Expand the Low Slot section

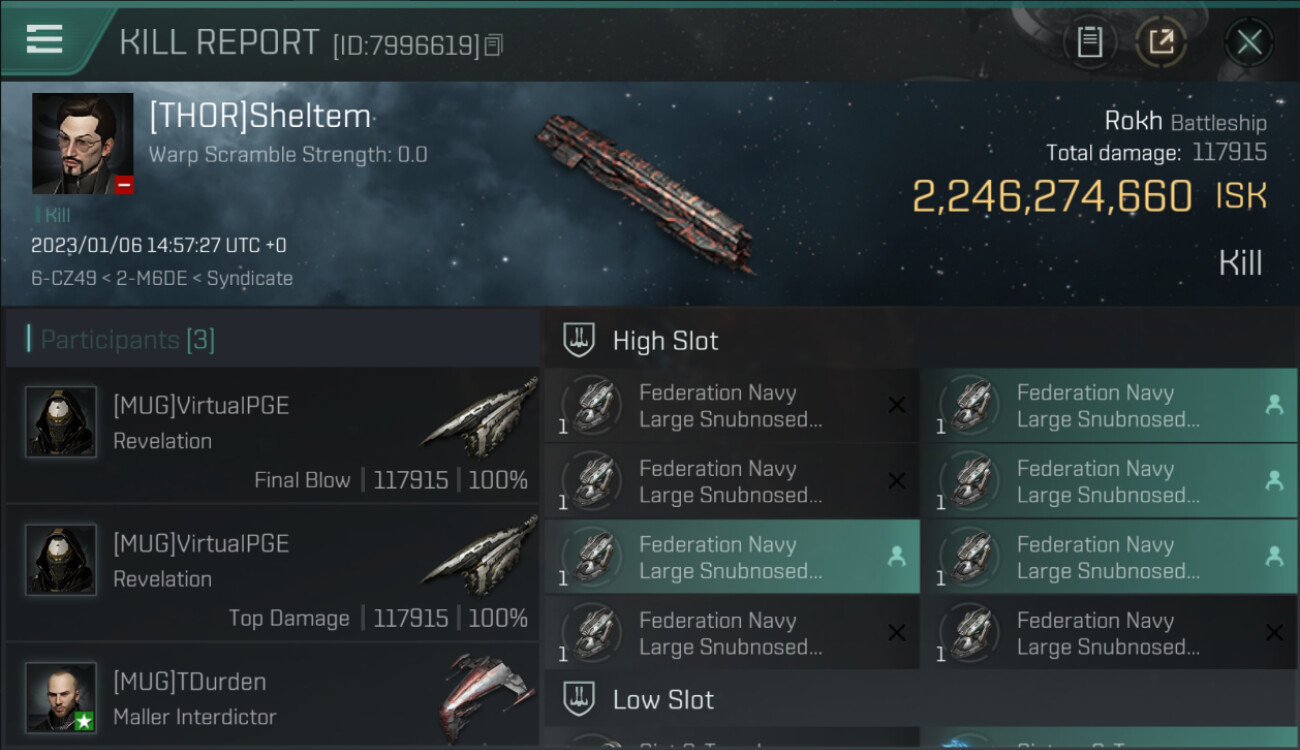[663, 700]
